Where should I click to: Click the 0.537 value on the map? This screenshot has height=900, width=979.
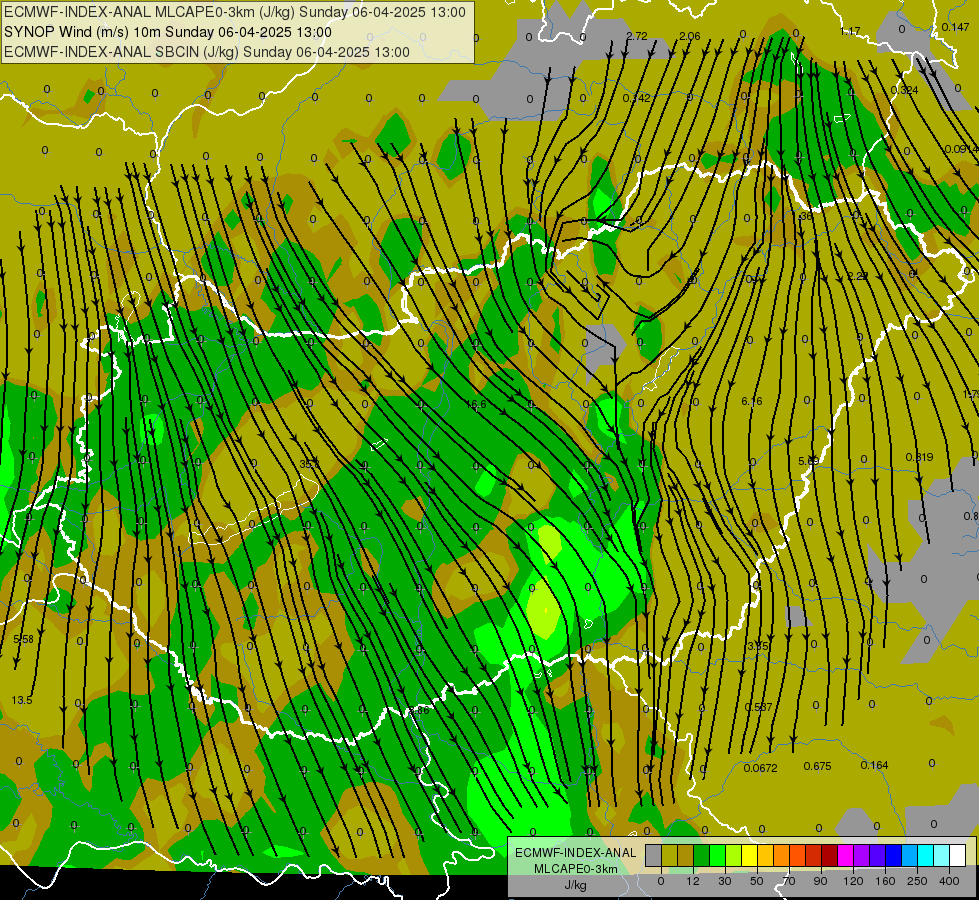[x=759, y=707]
